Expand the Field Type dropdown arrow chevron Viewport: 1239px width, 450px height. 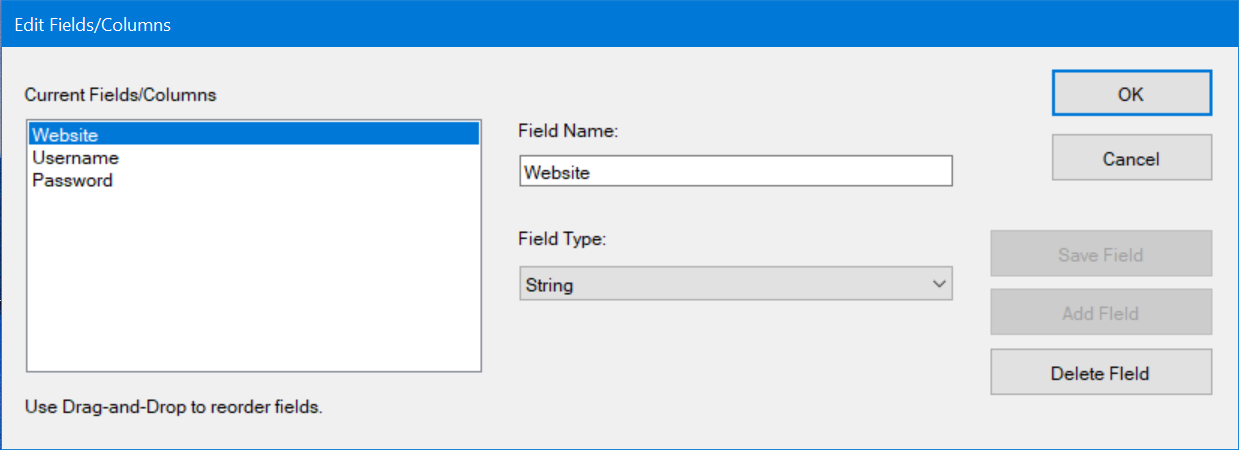939,285
